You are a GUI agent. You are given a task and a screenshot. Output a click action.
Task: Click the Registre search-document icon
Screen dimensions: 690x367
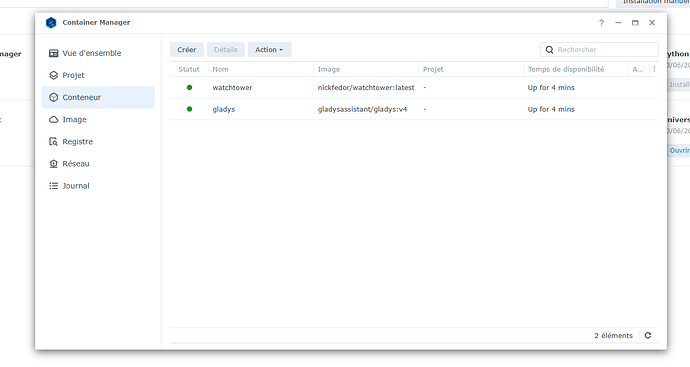pyautogui.click(x=54, y=142)
